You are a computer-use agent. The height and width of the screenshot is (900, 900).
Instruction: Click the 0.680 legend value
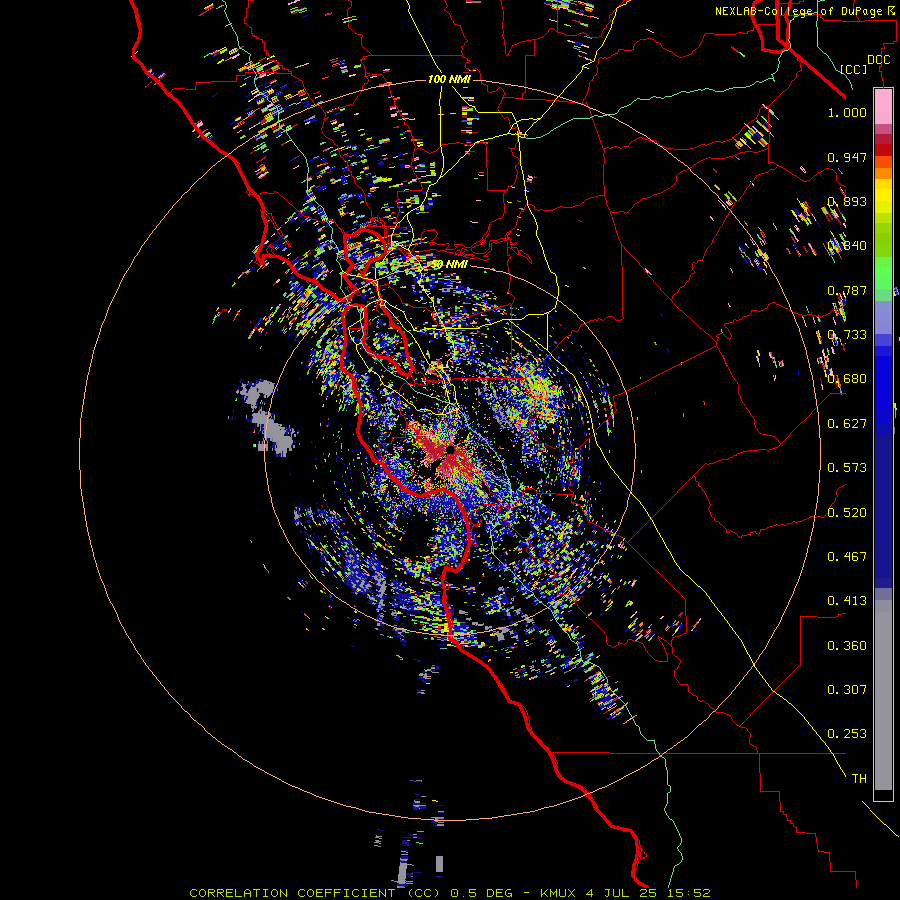[847, 379]
